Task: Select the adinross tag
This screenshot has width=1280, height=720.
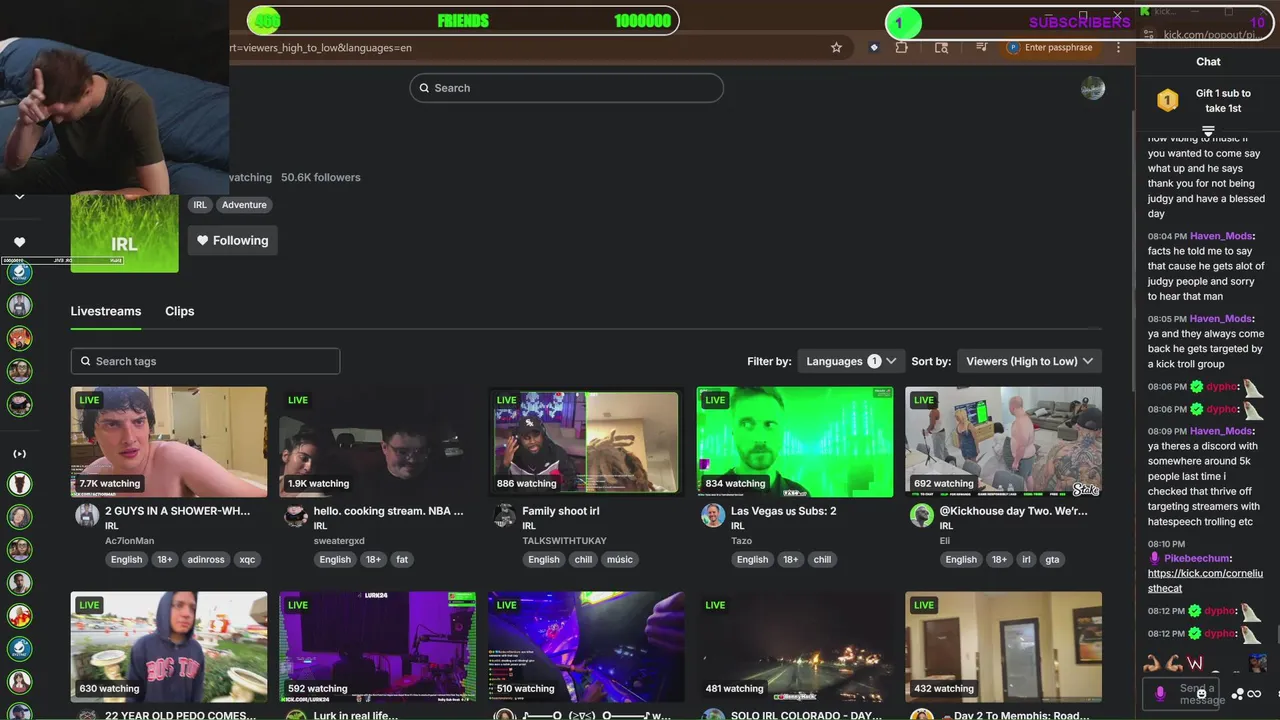Action: [x=206, y=560]
